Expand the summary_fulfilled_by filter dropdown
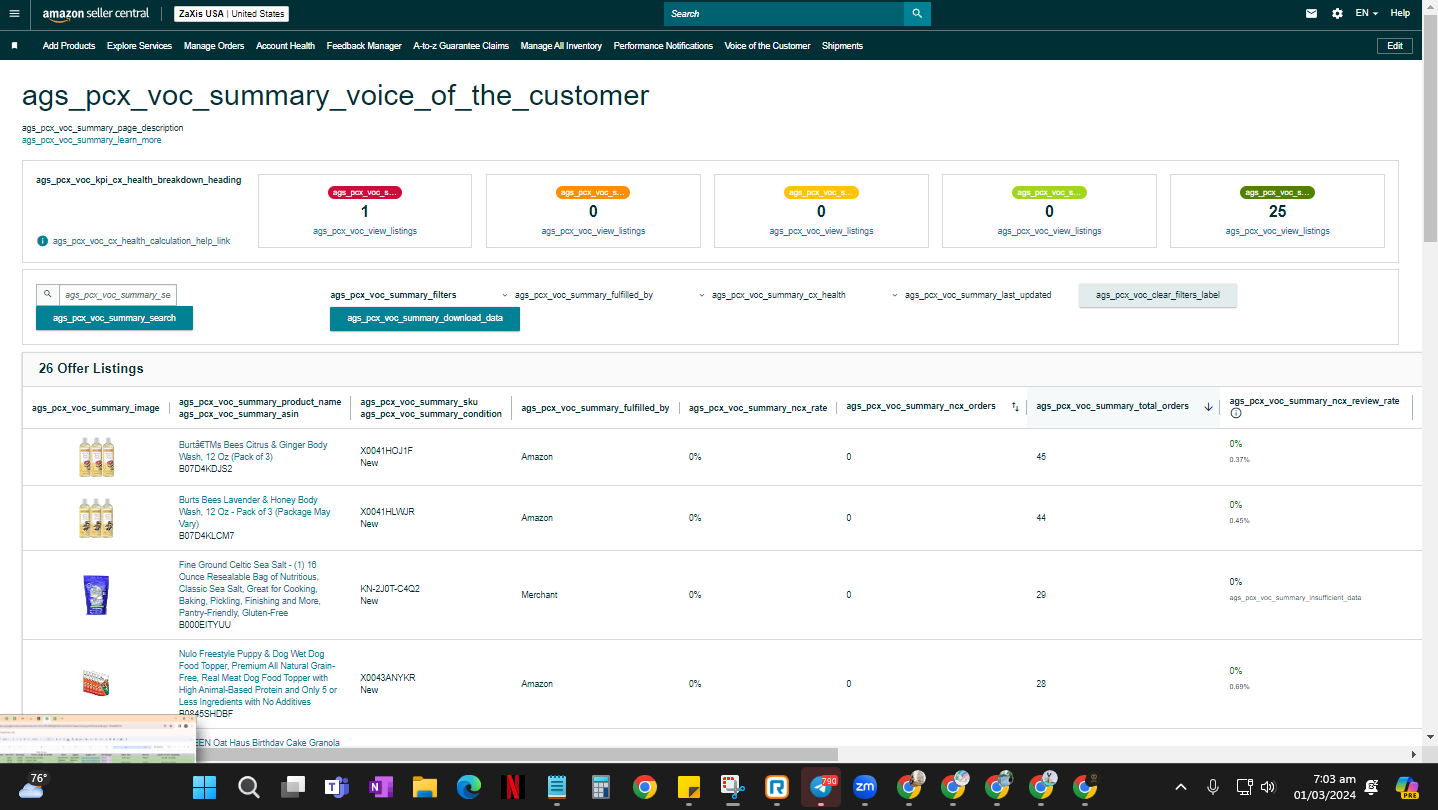The image size is (1438, 810). coord(578,295)
